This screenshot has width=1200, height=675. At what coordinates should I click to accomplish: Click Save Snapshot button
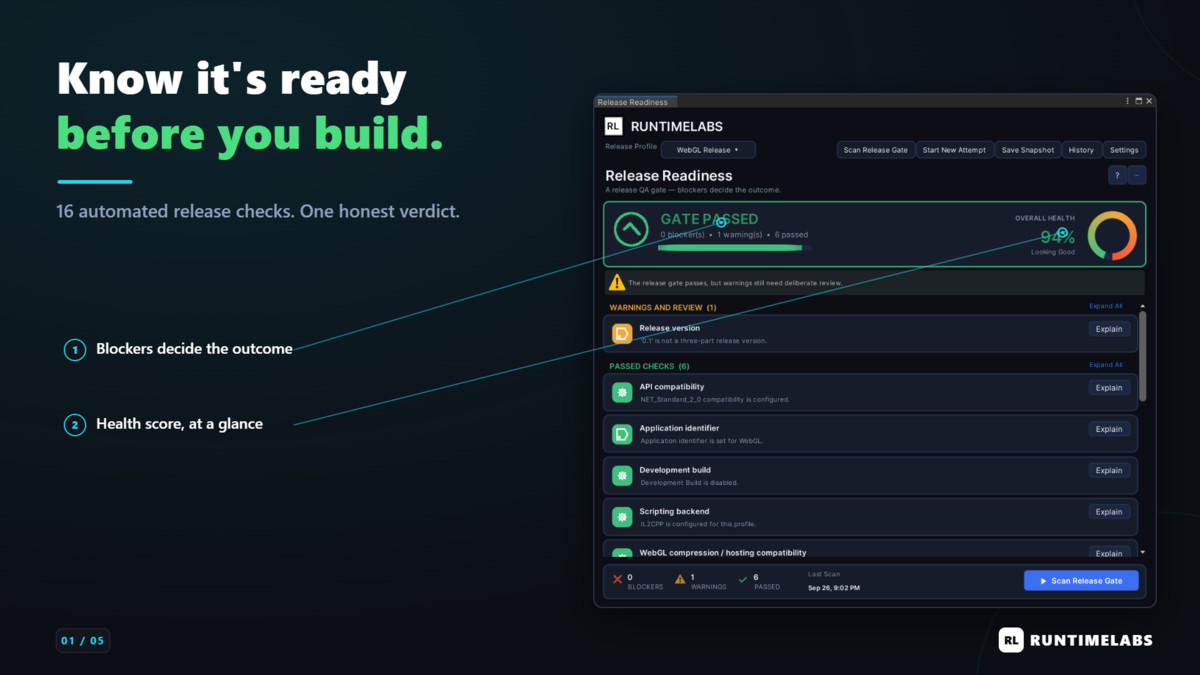(1027, 150)
